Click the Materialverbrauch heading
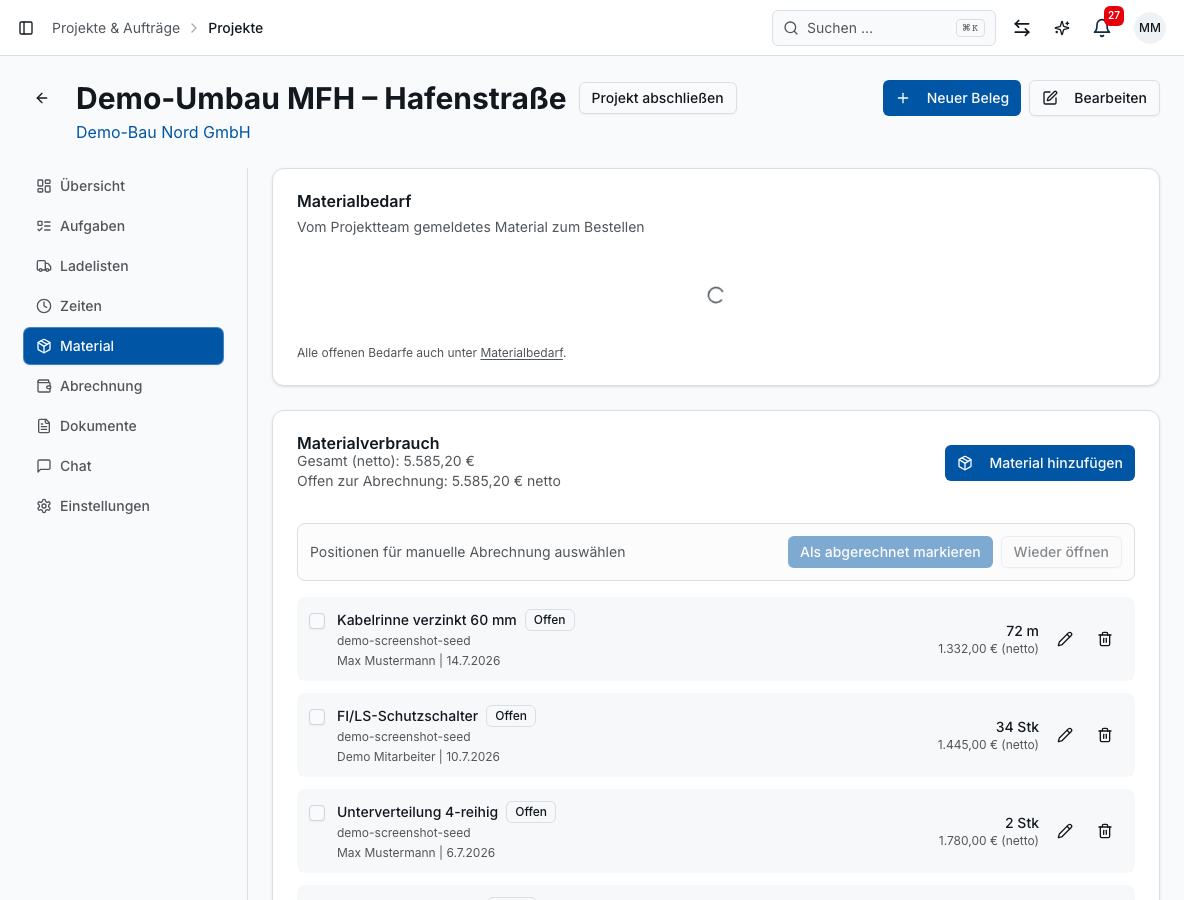Screen dimensions: 1184x900 click(x=368, y=443)
